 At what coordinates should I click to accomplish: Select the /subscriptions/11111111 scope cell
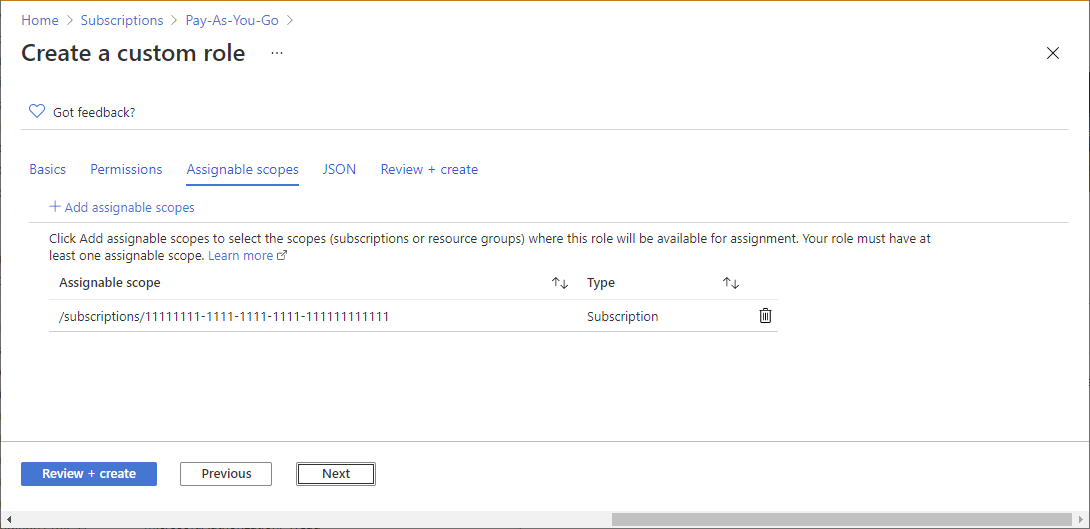(224, 316)
